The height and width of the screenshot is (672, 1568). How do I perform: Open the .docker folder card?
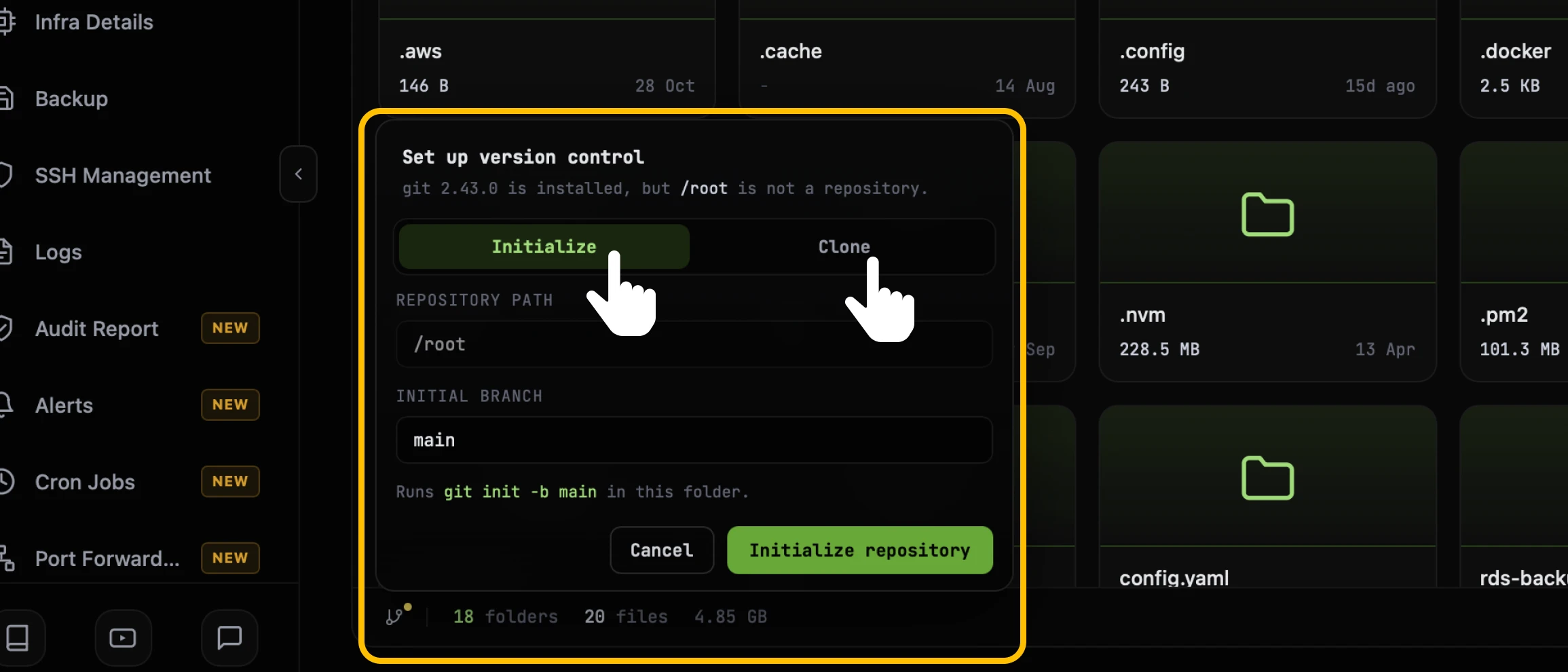coord(1515,58)
